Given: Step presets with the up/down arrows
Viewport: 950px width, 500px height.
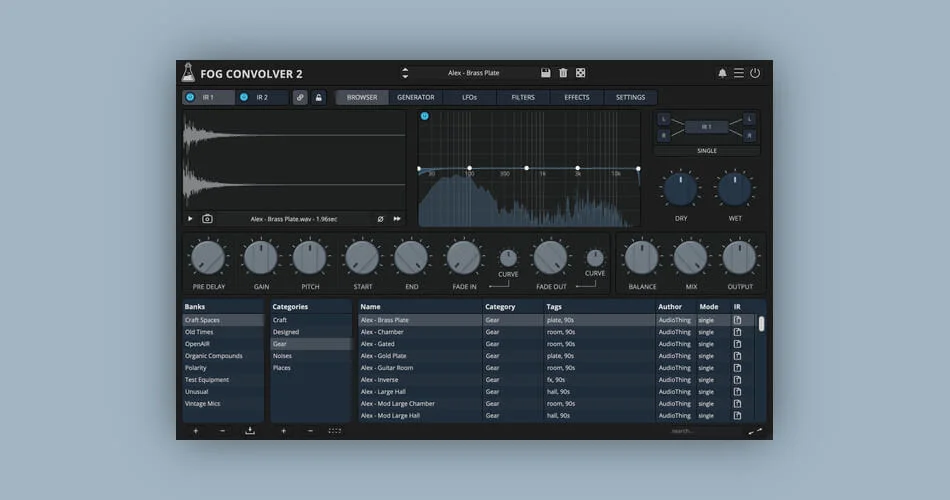Looking at the screenshot, I should [405, 73].
